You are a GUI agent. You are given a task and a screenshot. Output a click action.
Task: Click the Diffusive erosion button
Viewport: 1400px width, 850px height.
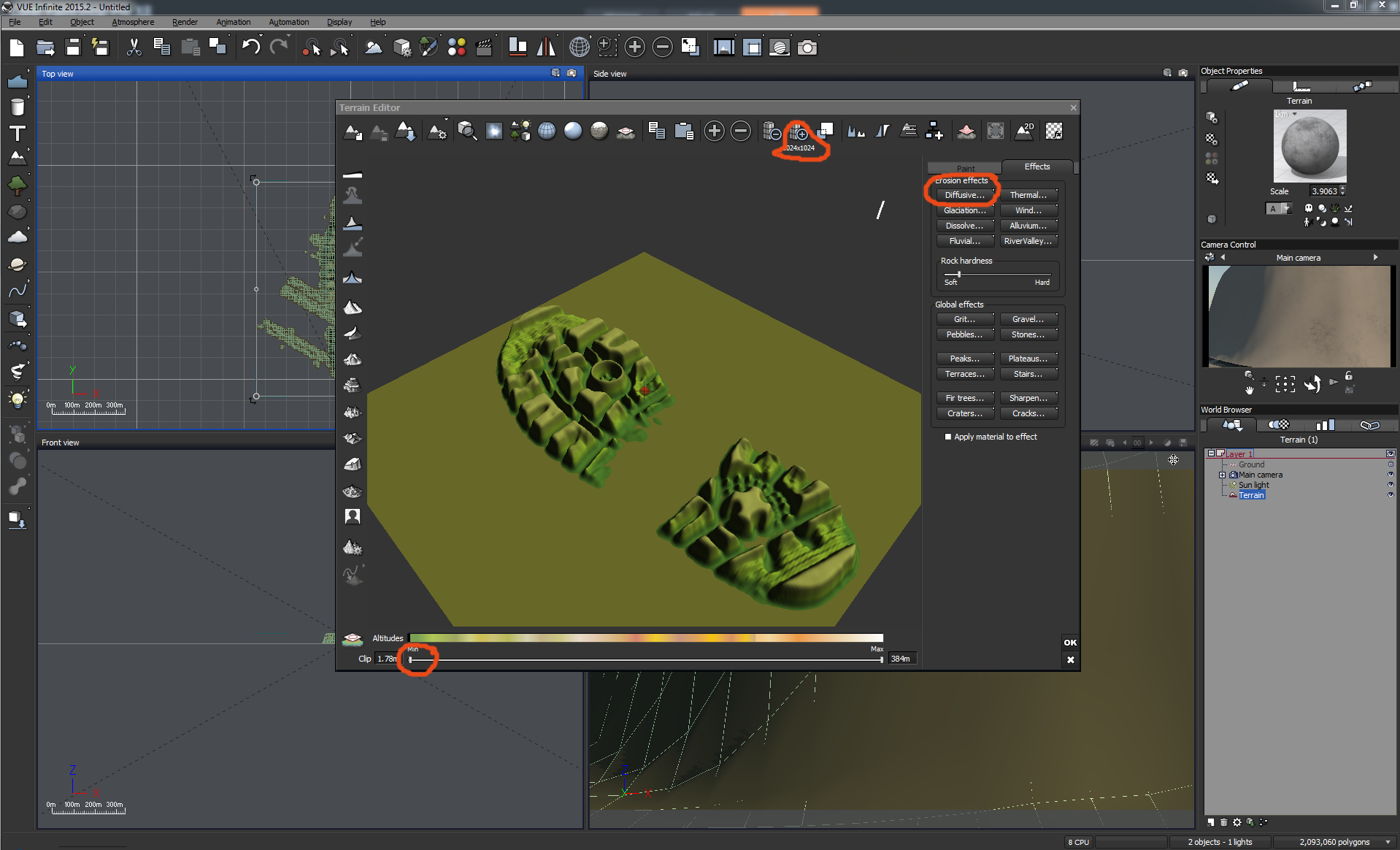click(x=964, y=195)
